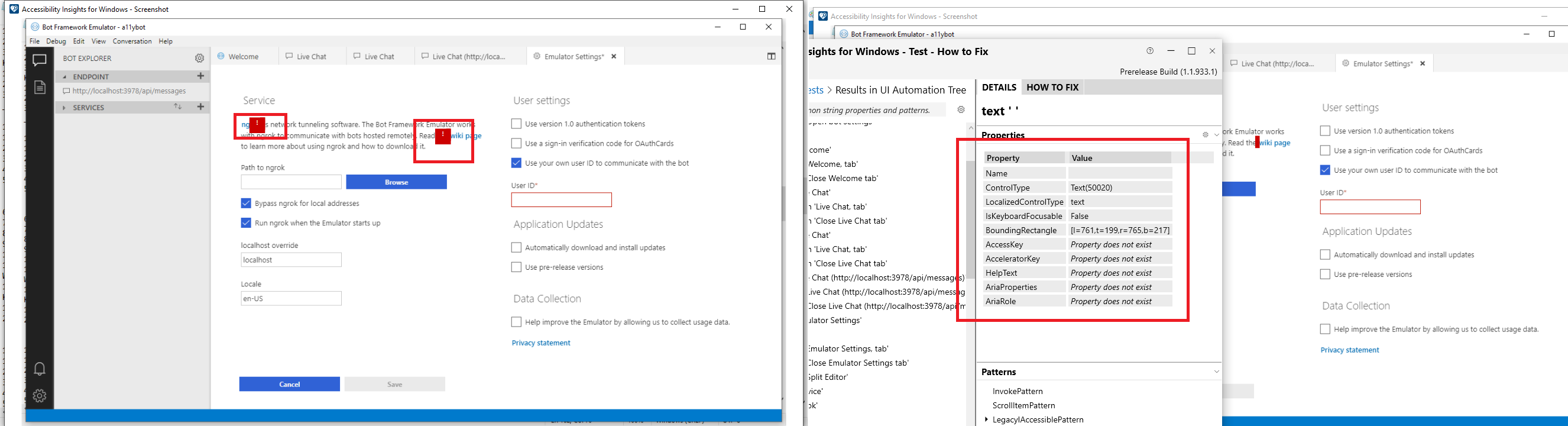This screenshot has width=1568, height=426.
Task: Open the document resources icon in Emulator sidebar
Action: pyautogui.click(x=40, y=87)
